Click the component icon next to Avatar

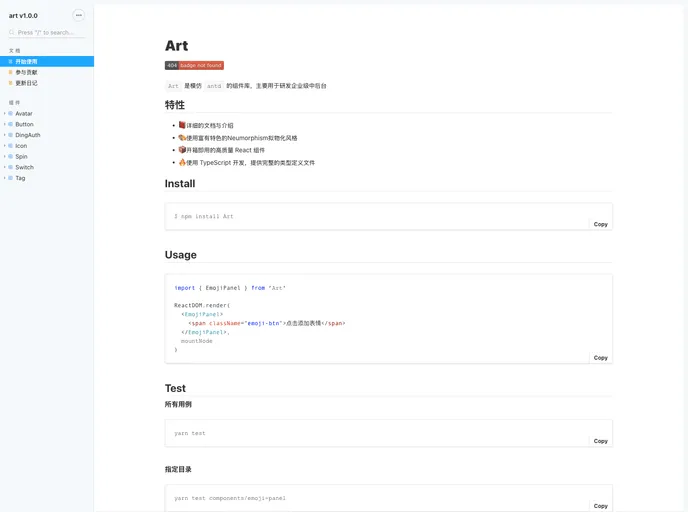11,114
